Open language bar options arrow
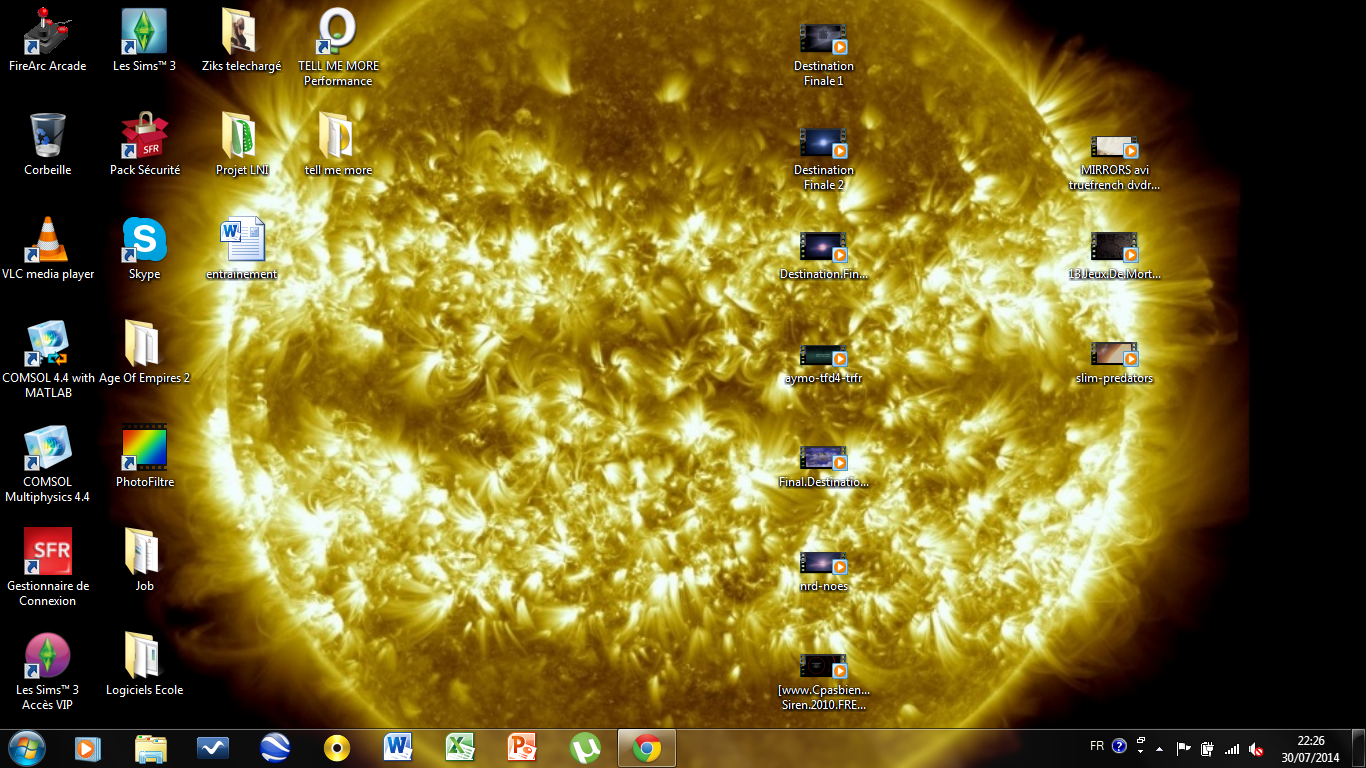1366x768 pixels. [1141, 752]
